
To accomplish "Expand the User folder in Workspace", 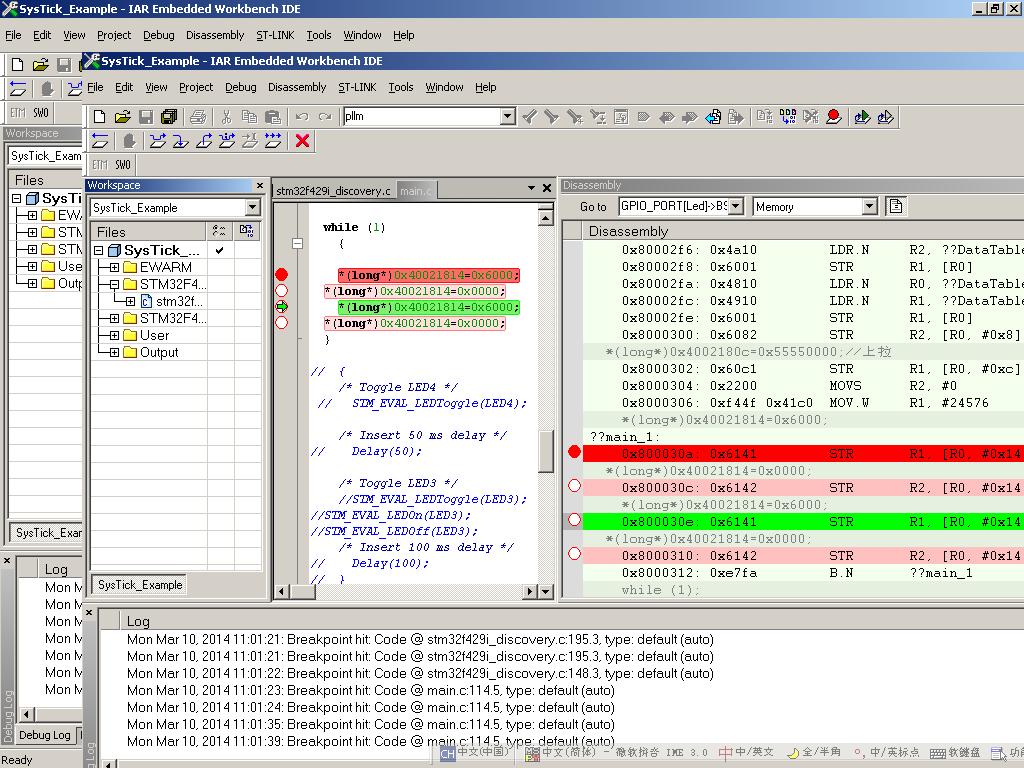I will [114, 335].
